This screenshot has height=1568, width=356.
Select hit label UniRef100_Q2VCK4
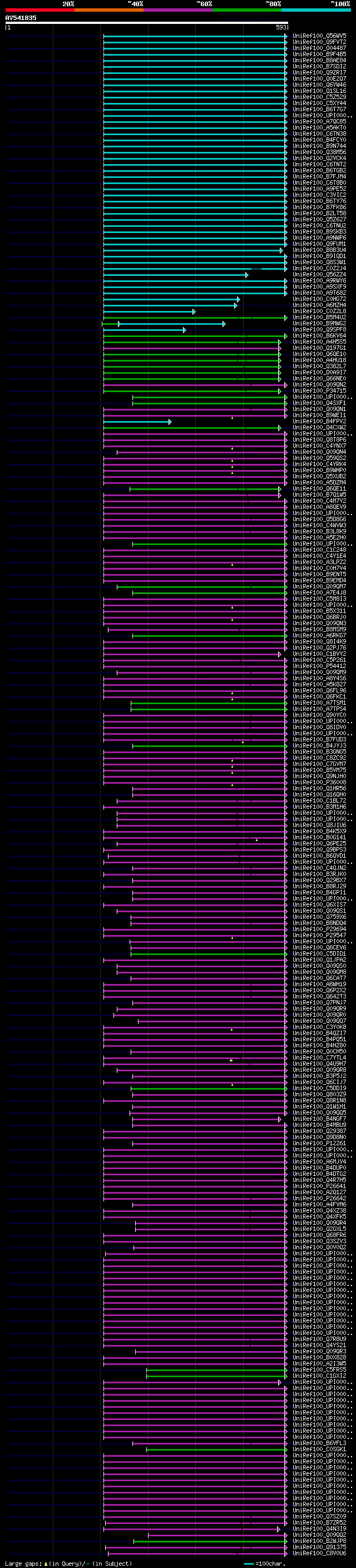tap(319, 159)
